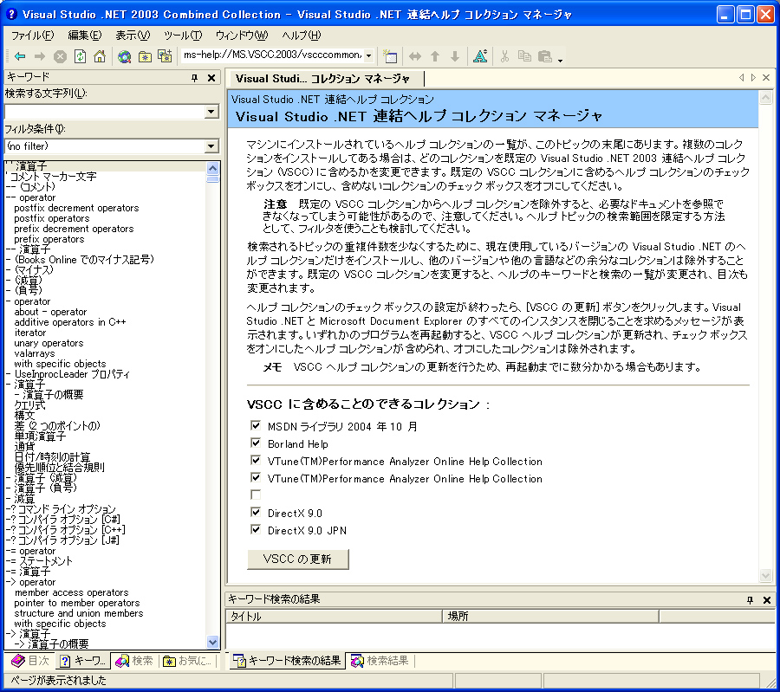
Task: Close the キーワード検索の結果 panel
Action: (767, 600)
